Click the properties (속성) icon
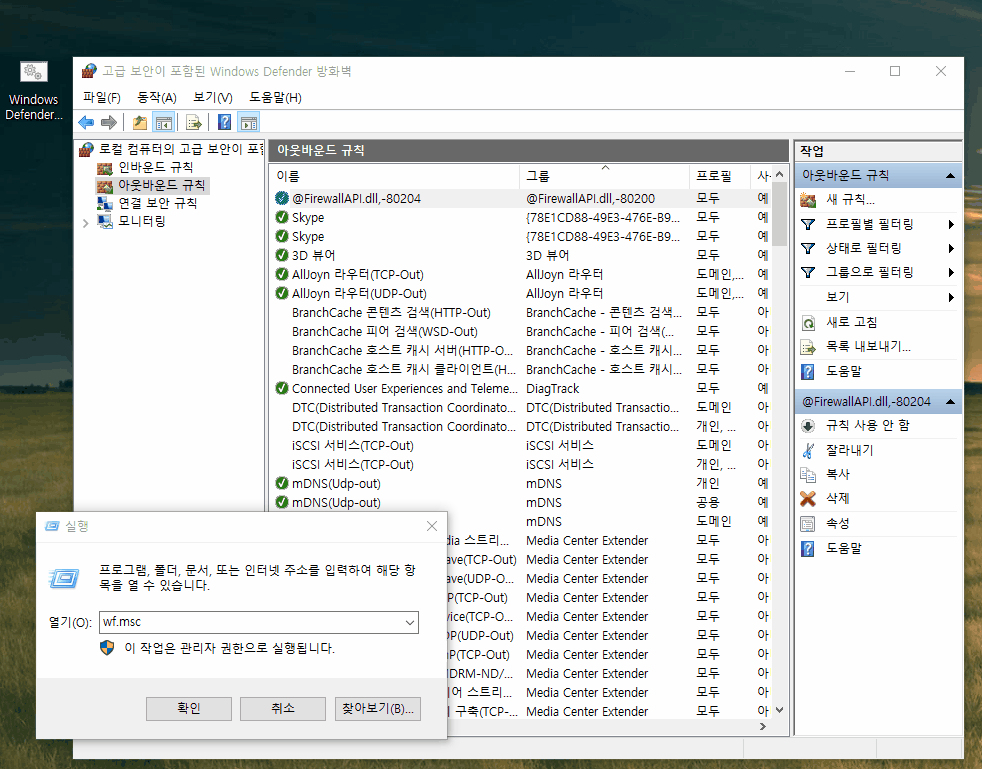Image resolution: width=982 pixels, height=769 pixels. (809, 524)
